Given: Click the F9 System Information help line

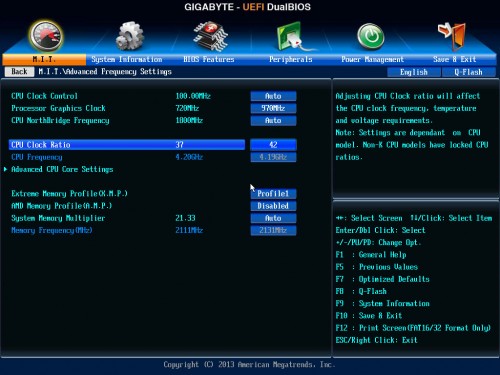Looking at the screenshot, I should (383, 304).
